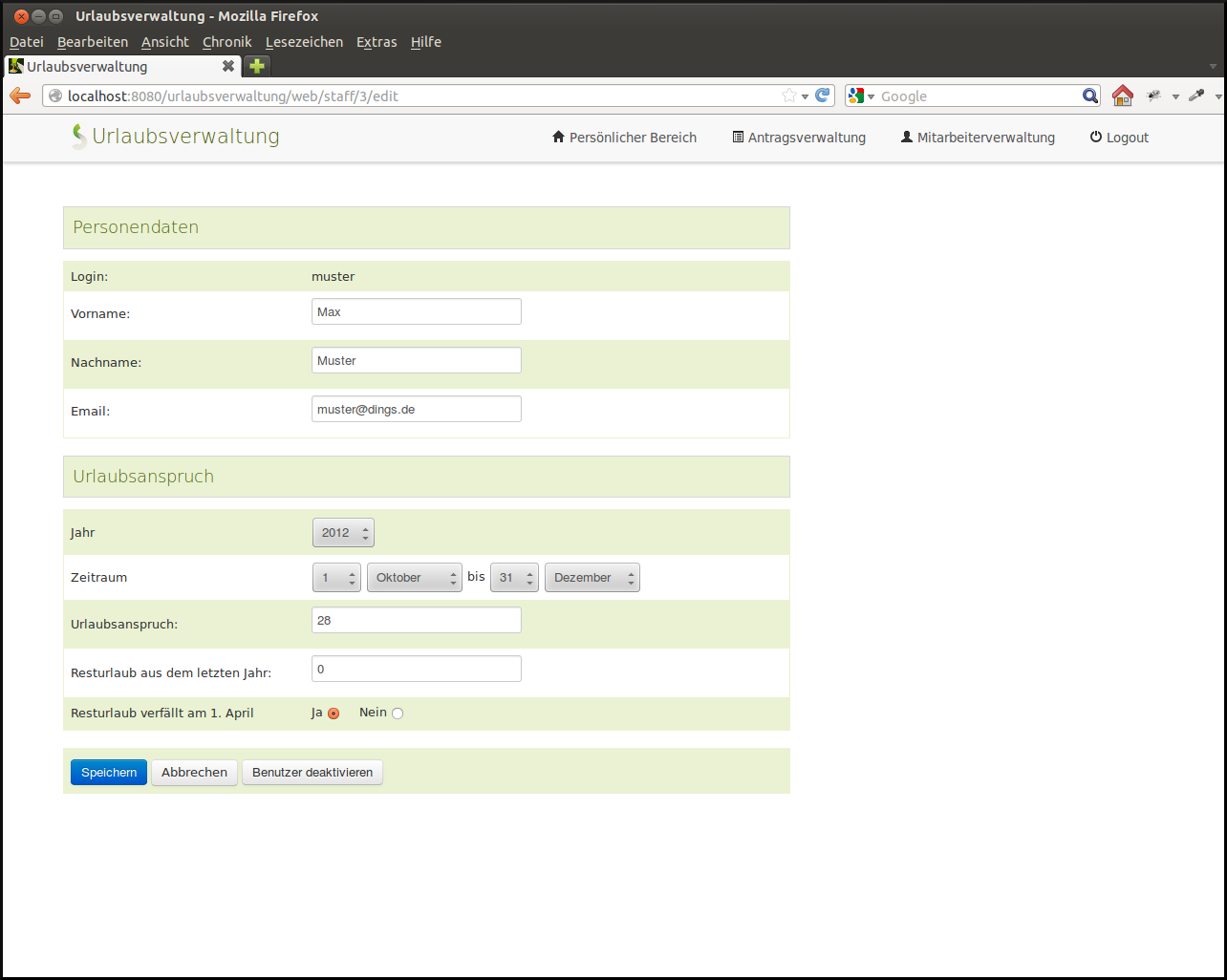The image size is (1227, 980).
Task: Open dropdown beside eyedropper icon
Action: pos(1218,96)
